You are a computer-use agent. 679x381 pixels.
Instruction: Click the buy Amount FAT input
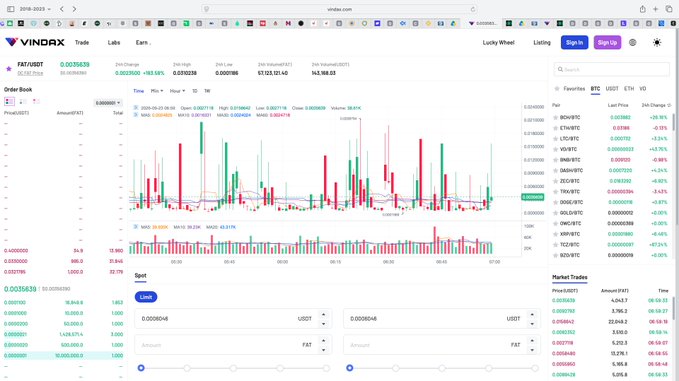tap(233, 345)
